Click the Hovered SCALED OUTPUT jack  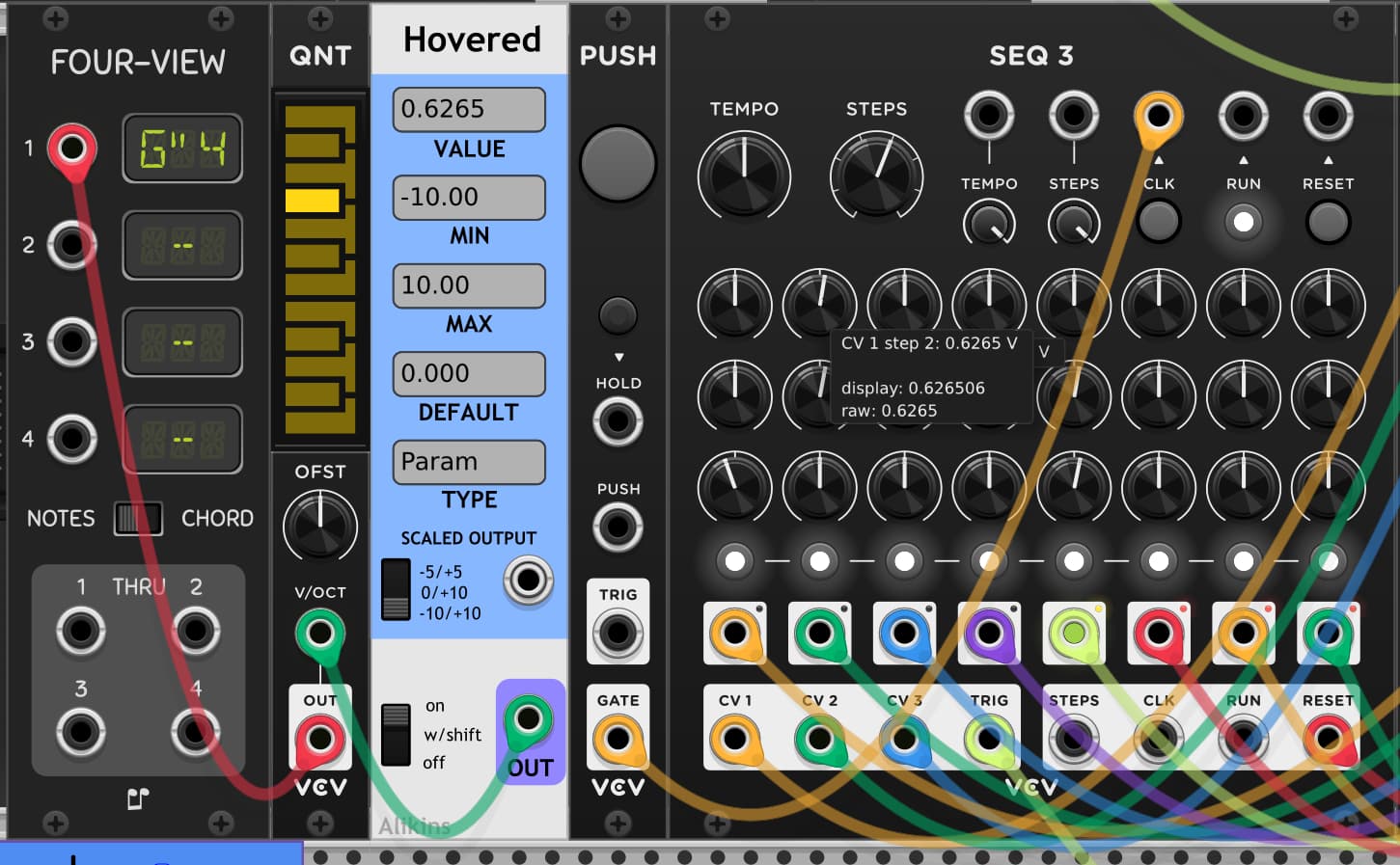(528, 580)
